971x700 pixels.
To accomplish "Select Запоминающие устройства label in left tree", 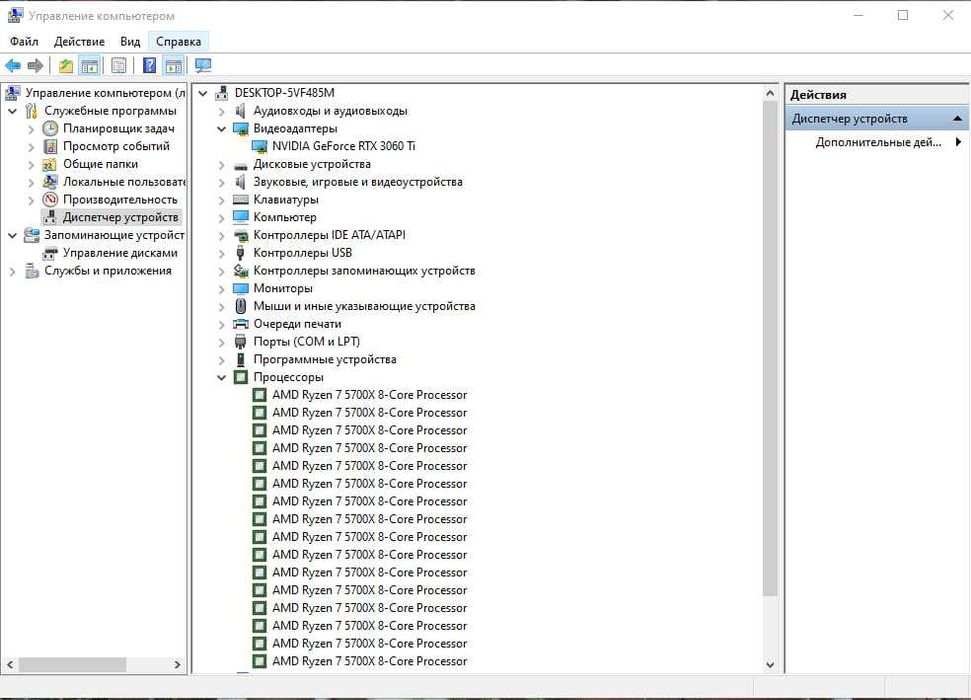I will click(x=114, y=235).
